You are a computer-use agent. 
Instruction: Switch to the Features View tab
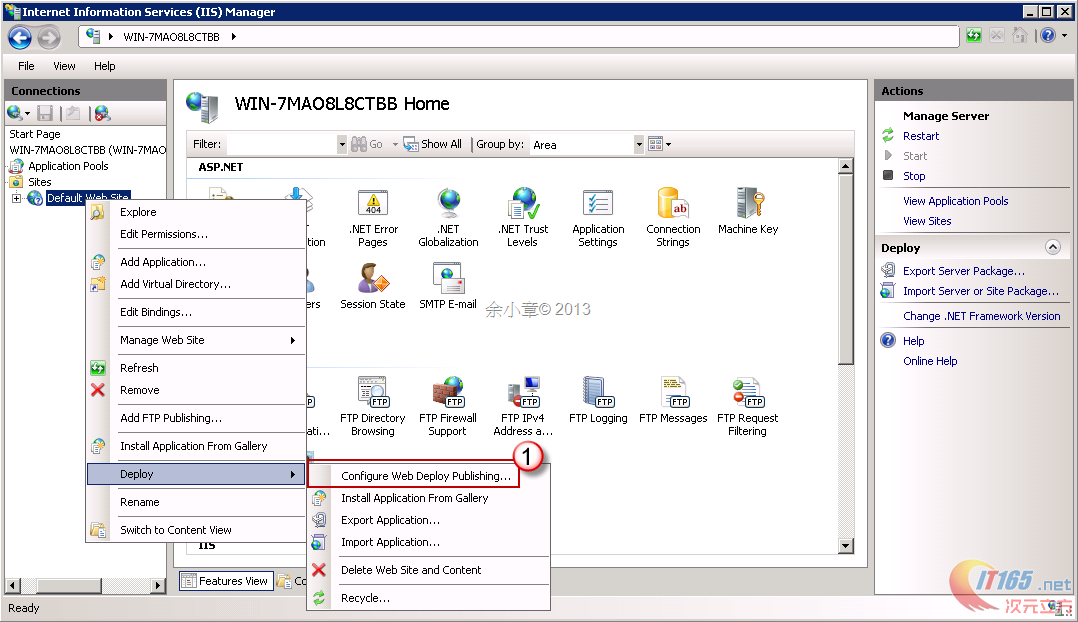click(226, 581)
